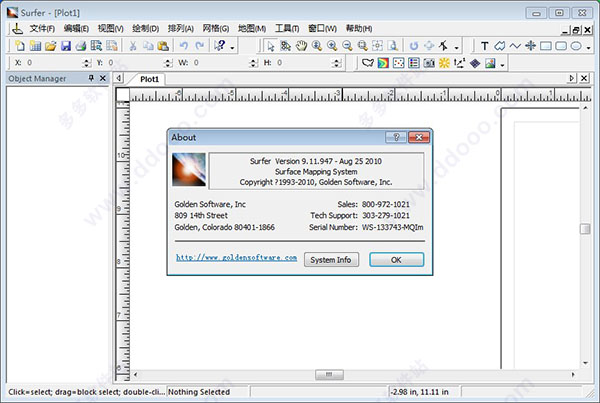Select the Text tool
600x403 pixels.
[x=484, y=46]
